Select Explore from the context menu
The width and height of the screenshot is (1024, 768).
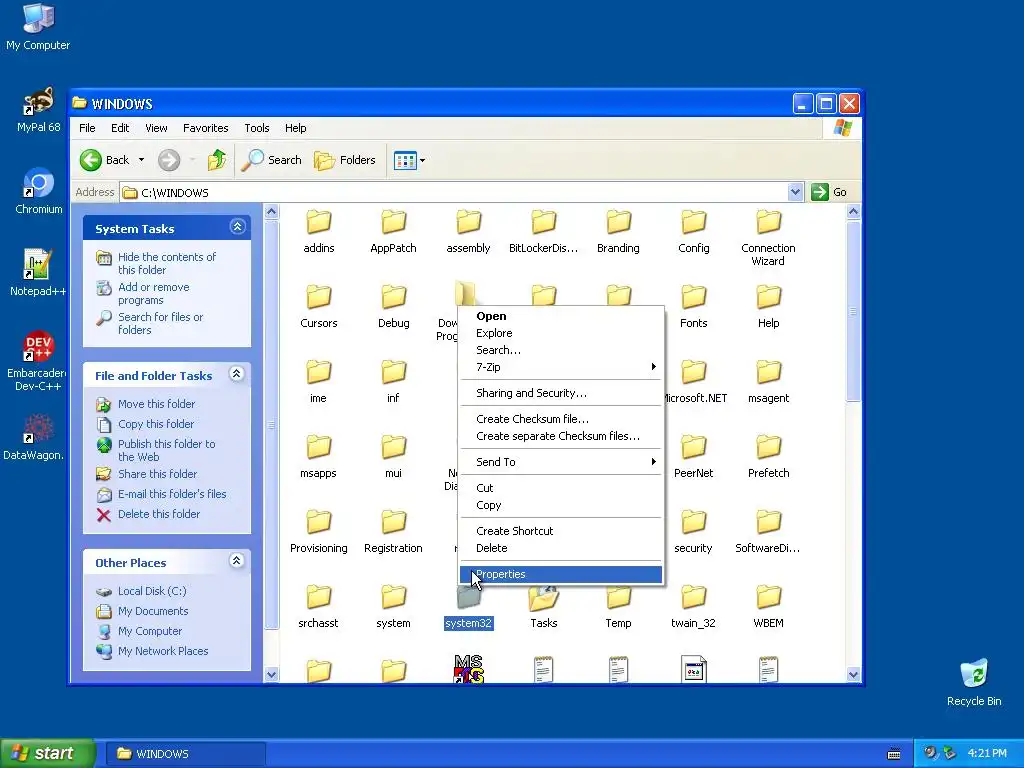(561, 333)
